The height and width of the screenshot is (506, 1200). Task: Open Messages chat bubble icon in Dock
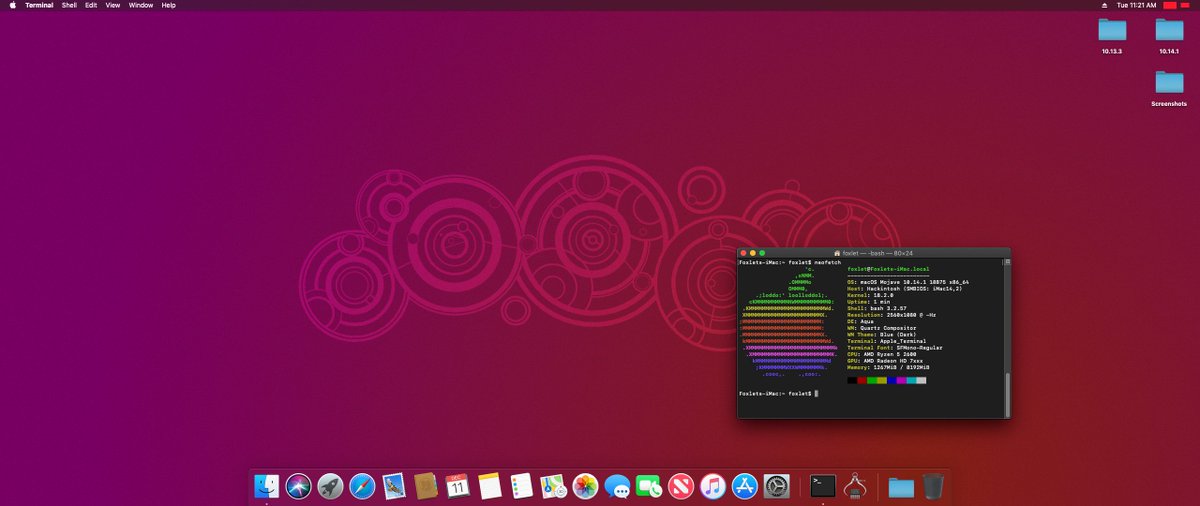point(617,486)
